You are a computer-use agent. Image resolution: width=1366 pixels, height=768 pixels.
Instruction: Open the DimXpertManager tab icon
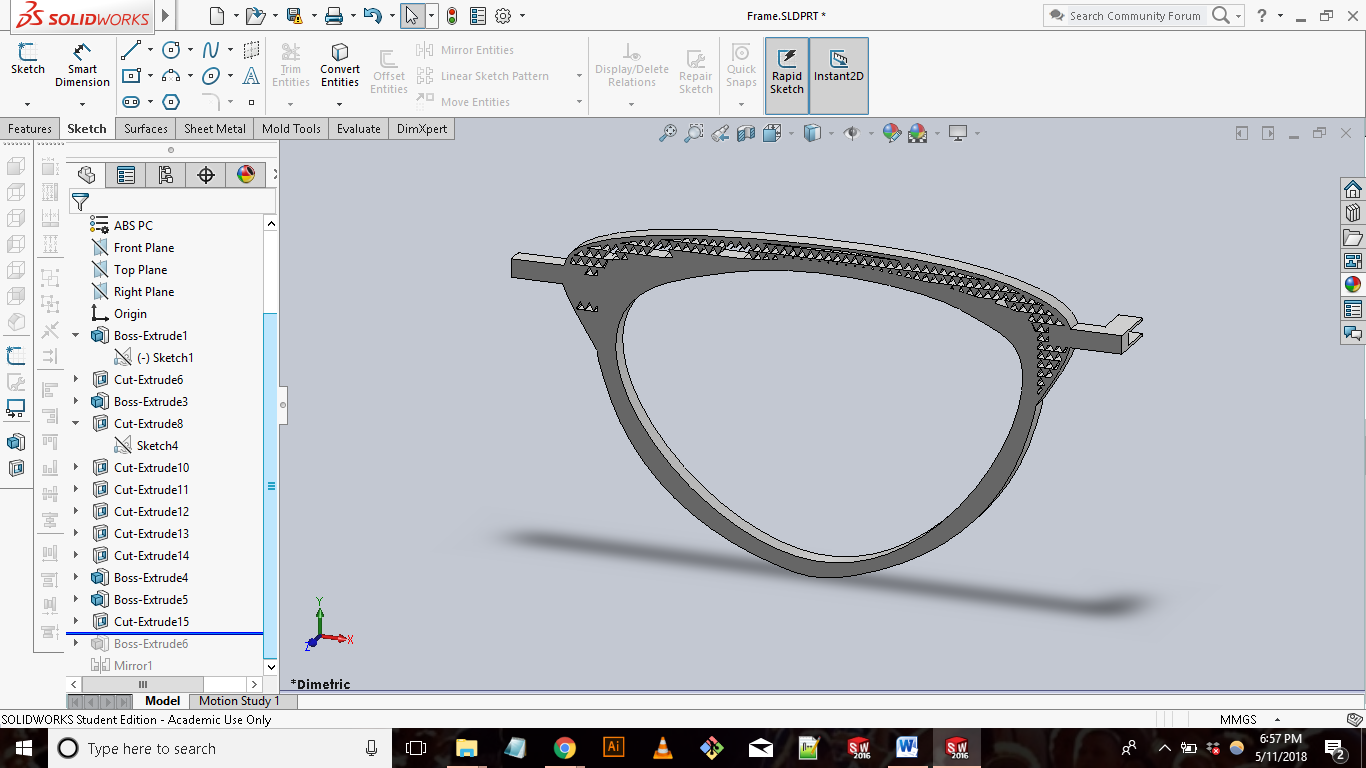pyautogui.click(x=206, y=175)
